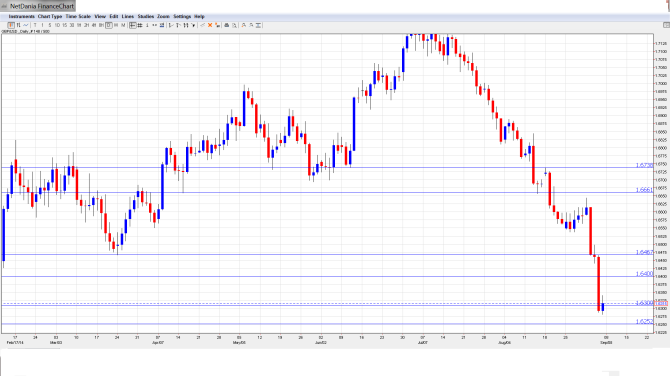
Task: Open the Lines menu
Action: pos(128,16)
